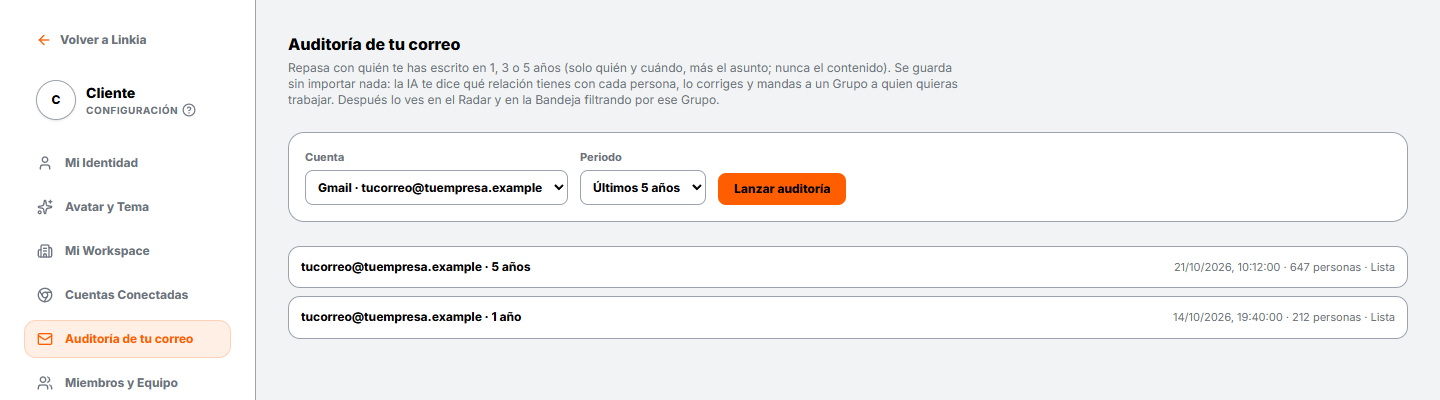Screen dimensions: 1440x400
Task: Open the Cuenta dropdown with Gmail account
Action: [436, 188]
